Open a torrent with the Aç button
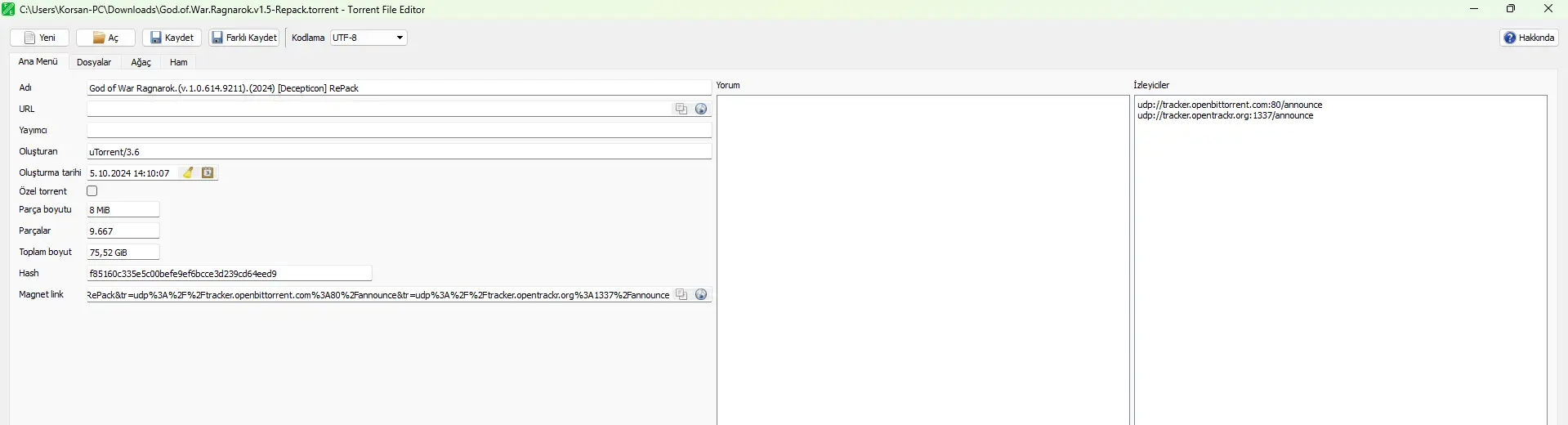 click(x=105, y=38)
